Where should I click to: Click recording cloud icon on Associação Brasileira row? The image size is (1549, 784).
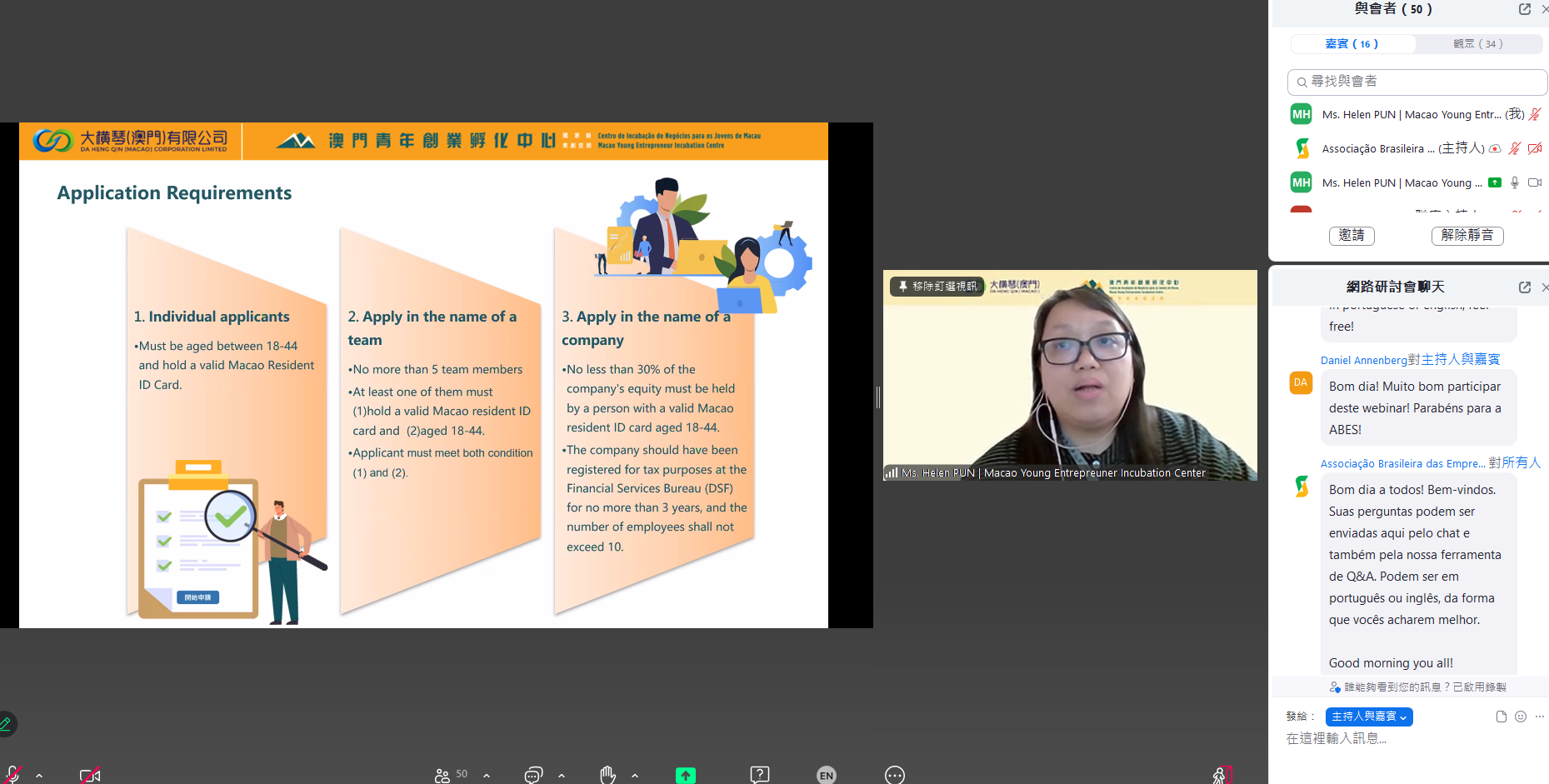[x=1495, y=149]
